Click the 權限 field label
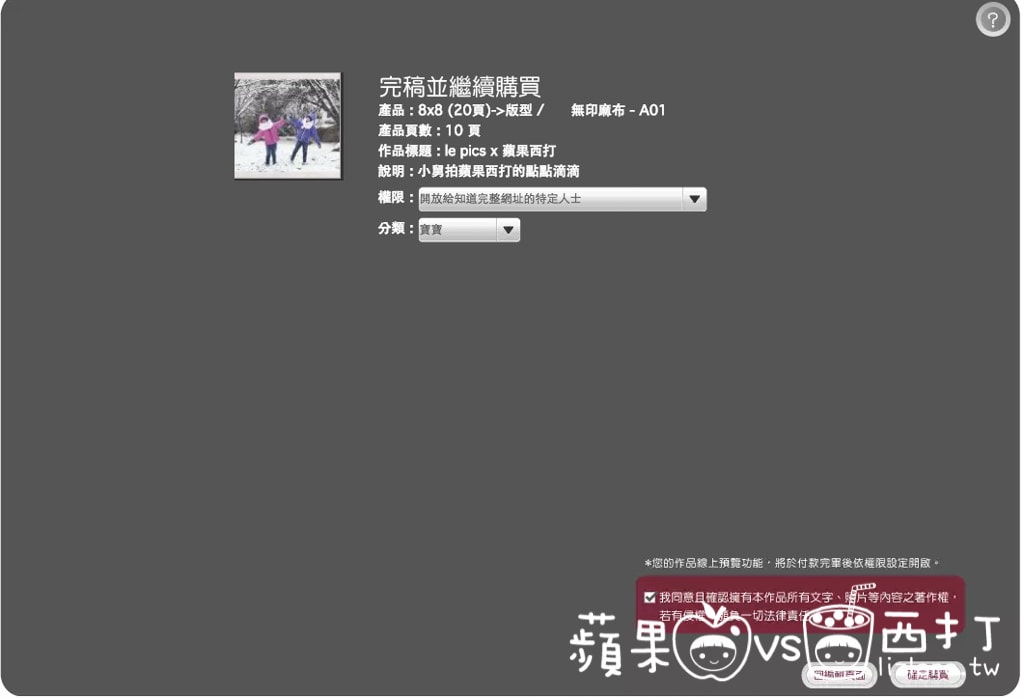Screen dimensions: 1024x699 click(394, 199)
